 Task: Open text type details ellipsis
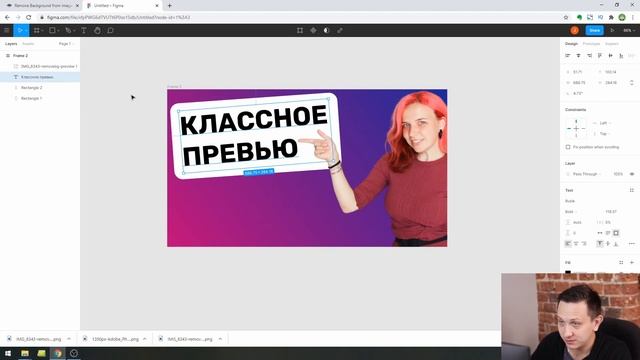click(x=632, y=244)
